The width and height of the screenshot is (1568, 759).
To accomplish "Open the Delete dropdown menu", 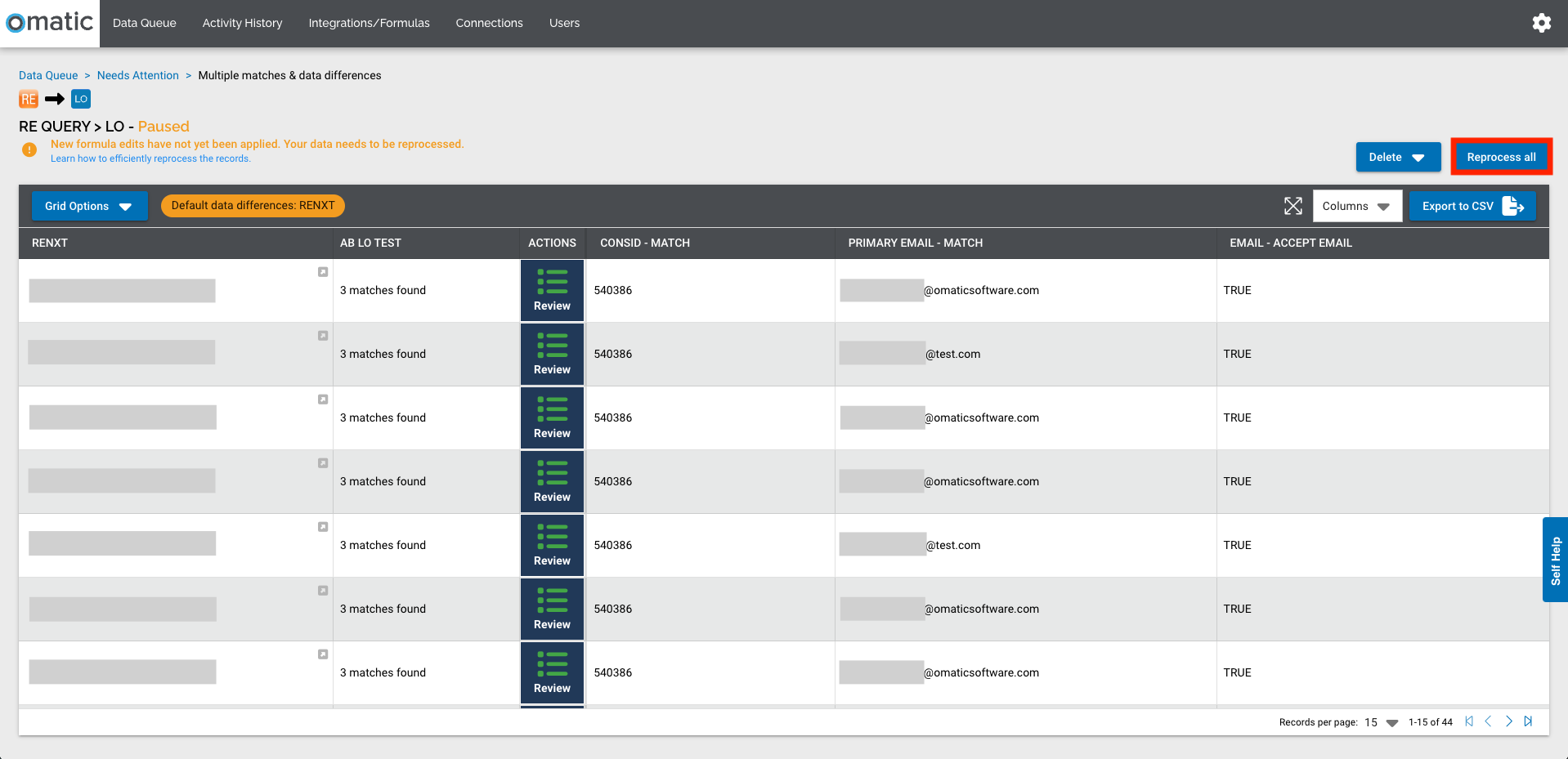I will (1397, 157).
